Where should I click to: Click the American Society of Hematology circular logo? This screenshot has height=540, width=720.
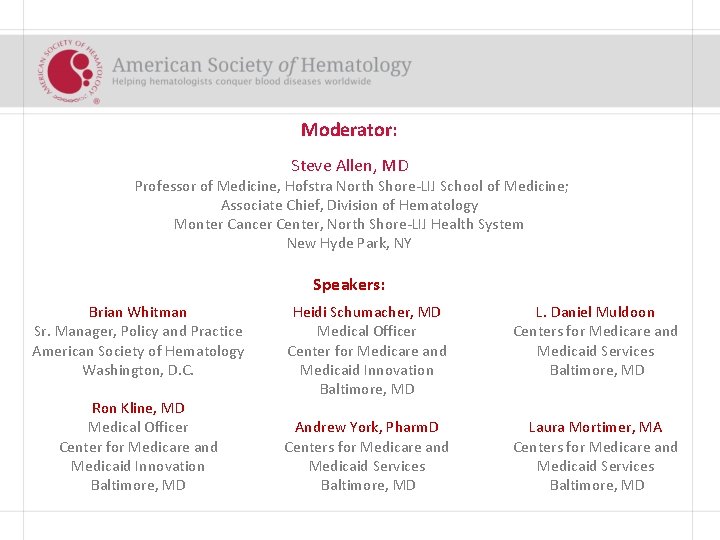(x=69, y=71)
